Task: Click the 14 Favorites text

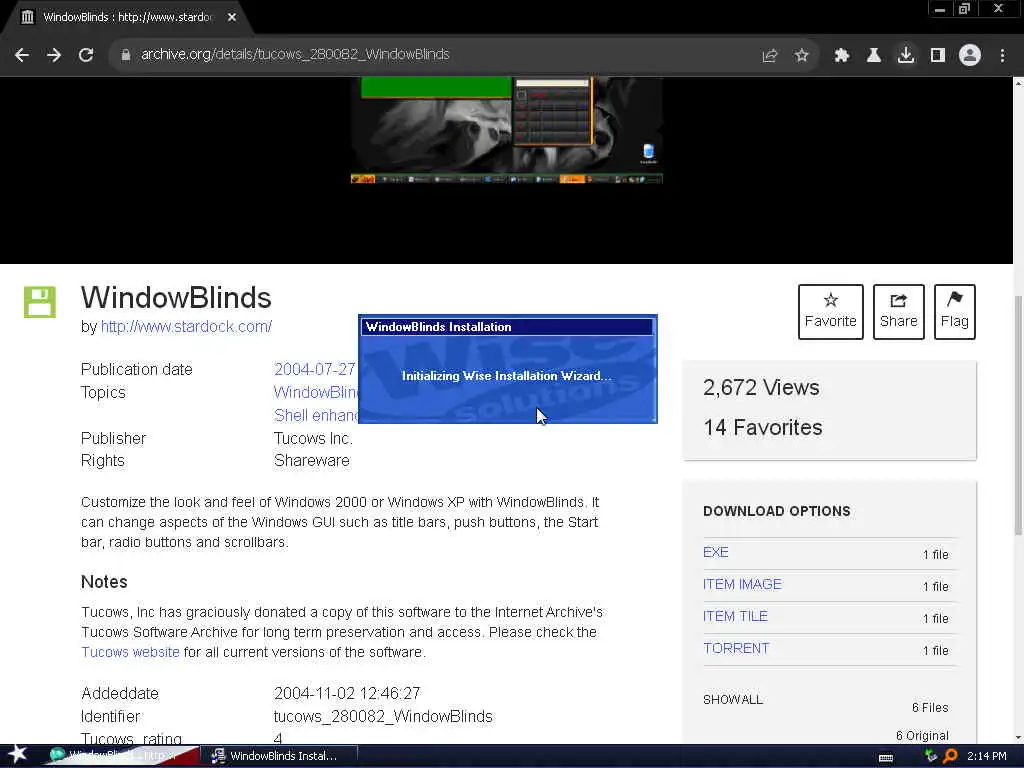Action: click(763, 427)
